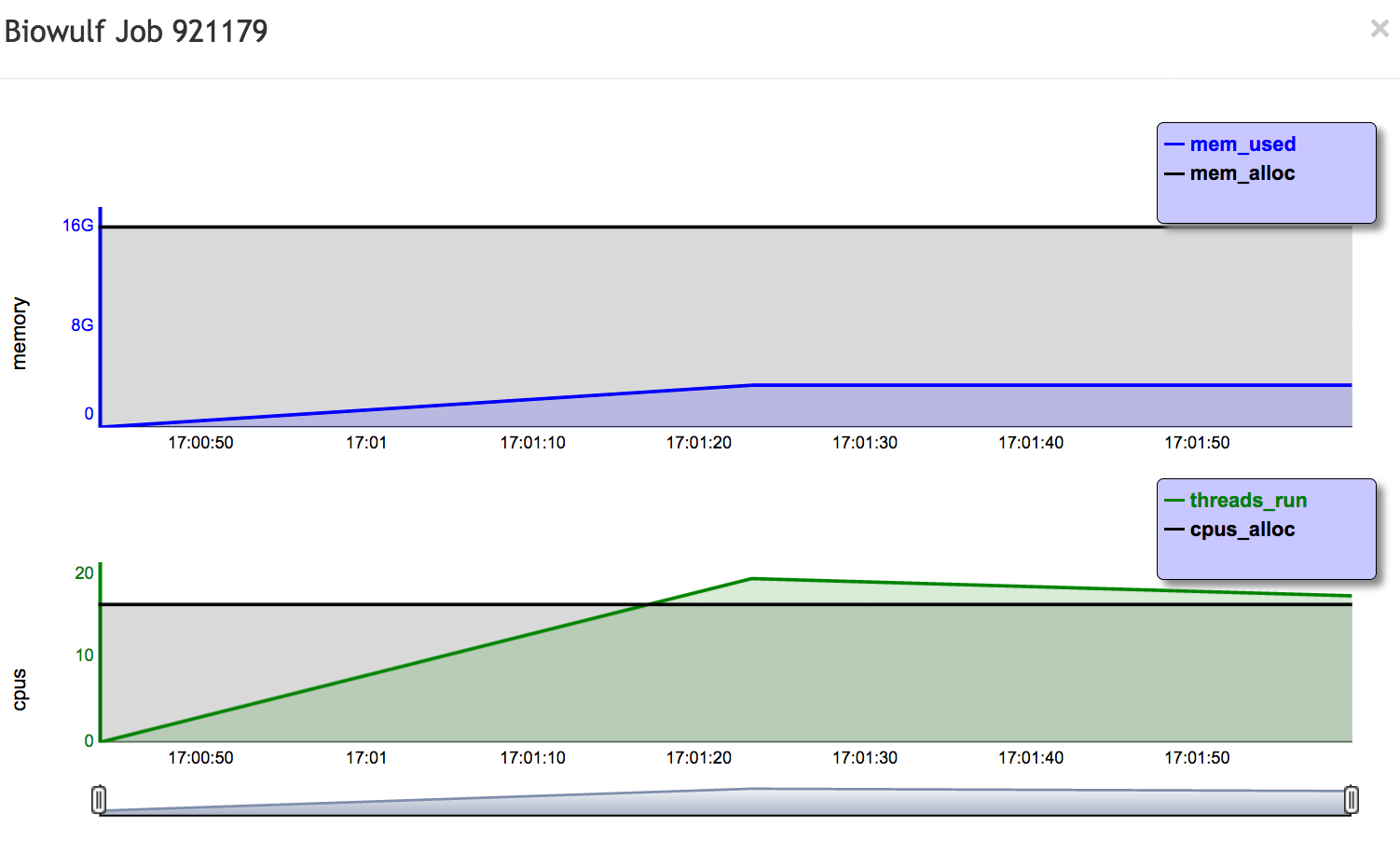The image size is (1400, 841).
Task: Click the threads_run peak on the green line
Action: [751, 579]
